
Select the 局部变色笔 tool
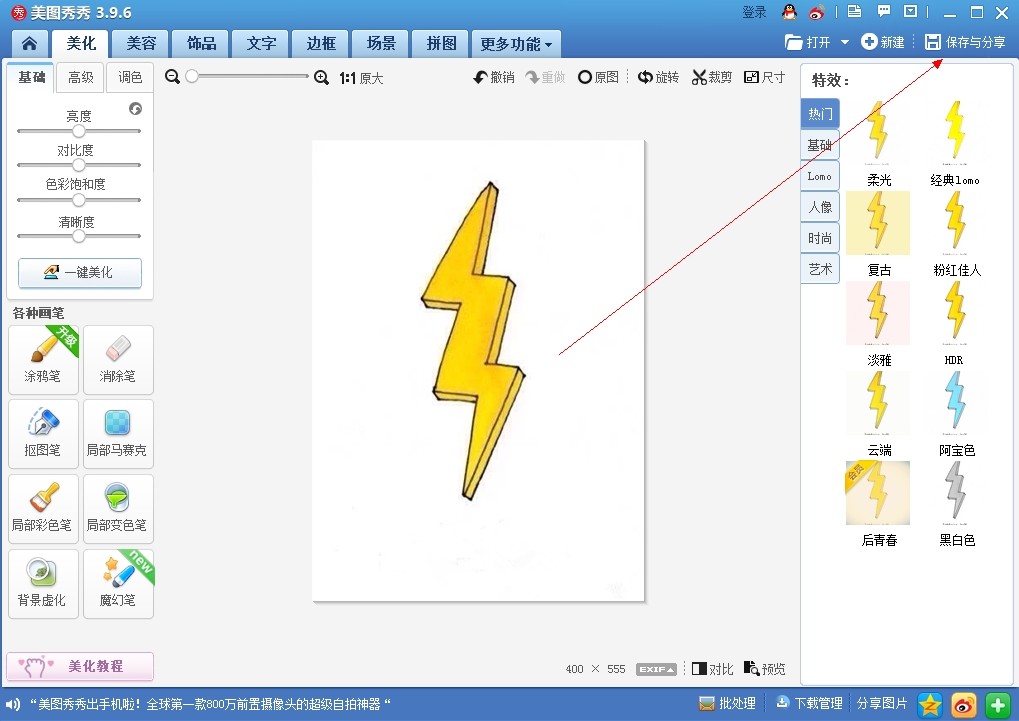pyautogui.click(x=118, y=508)
